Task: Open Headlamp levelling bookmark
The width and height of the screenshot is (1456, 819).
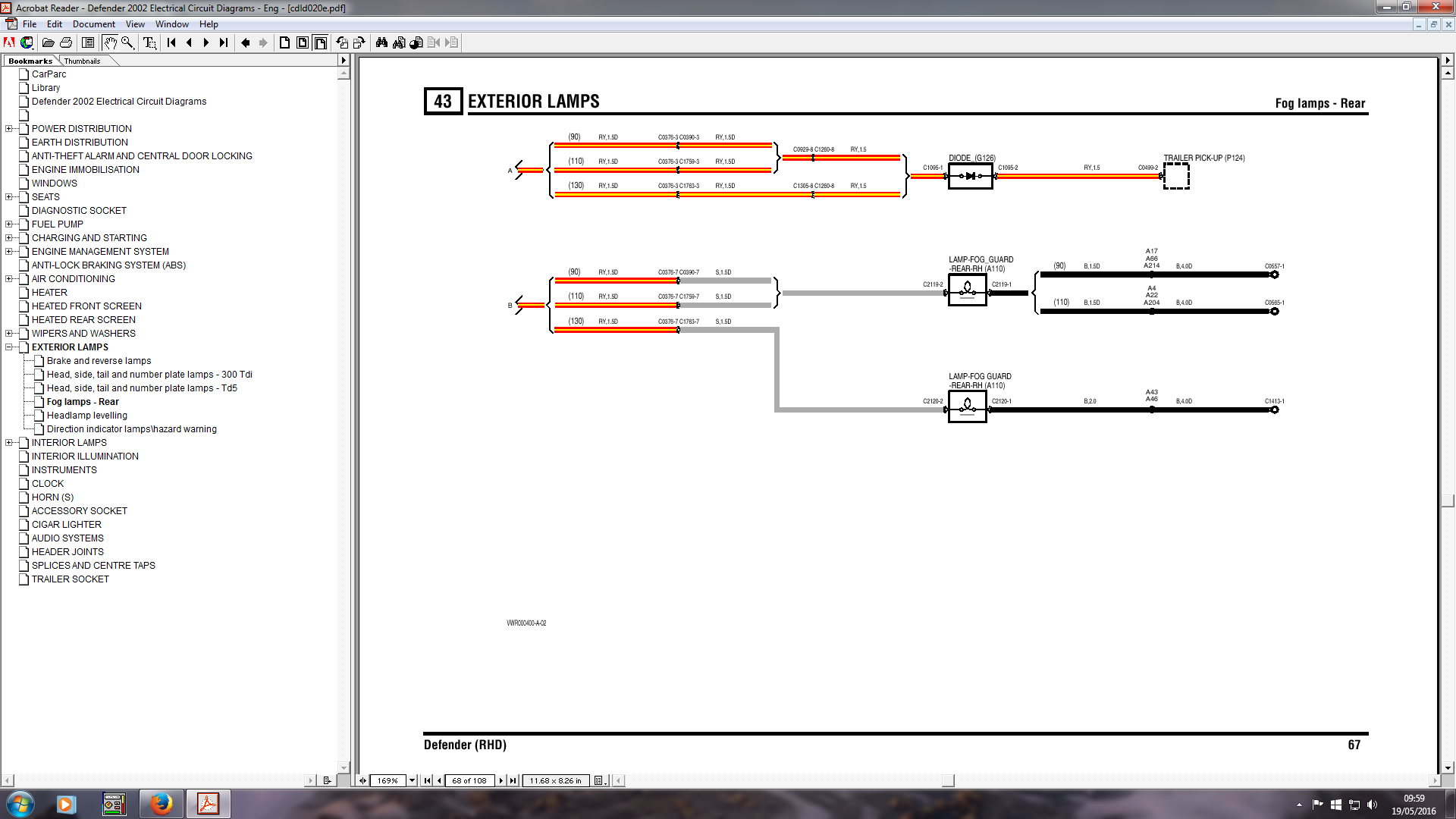Action: tap(87, 416)
